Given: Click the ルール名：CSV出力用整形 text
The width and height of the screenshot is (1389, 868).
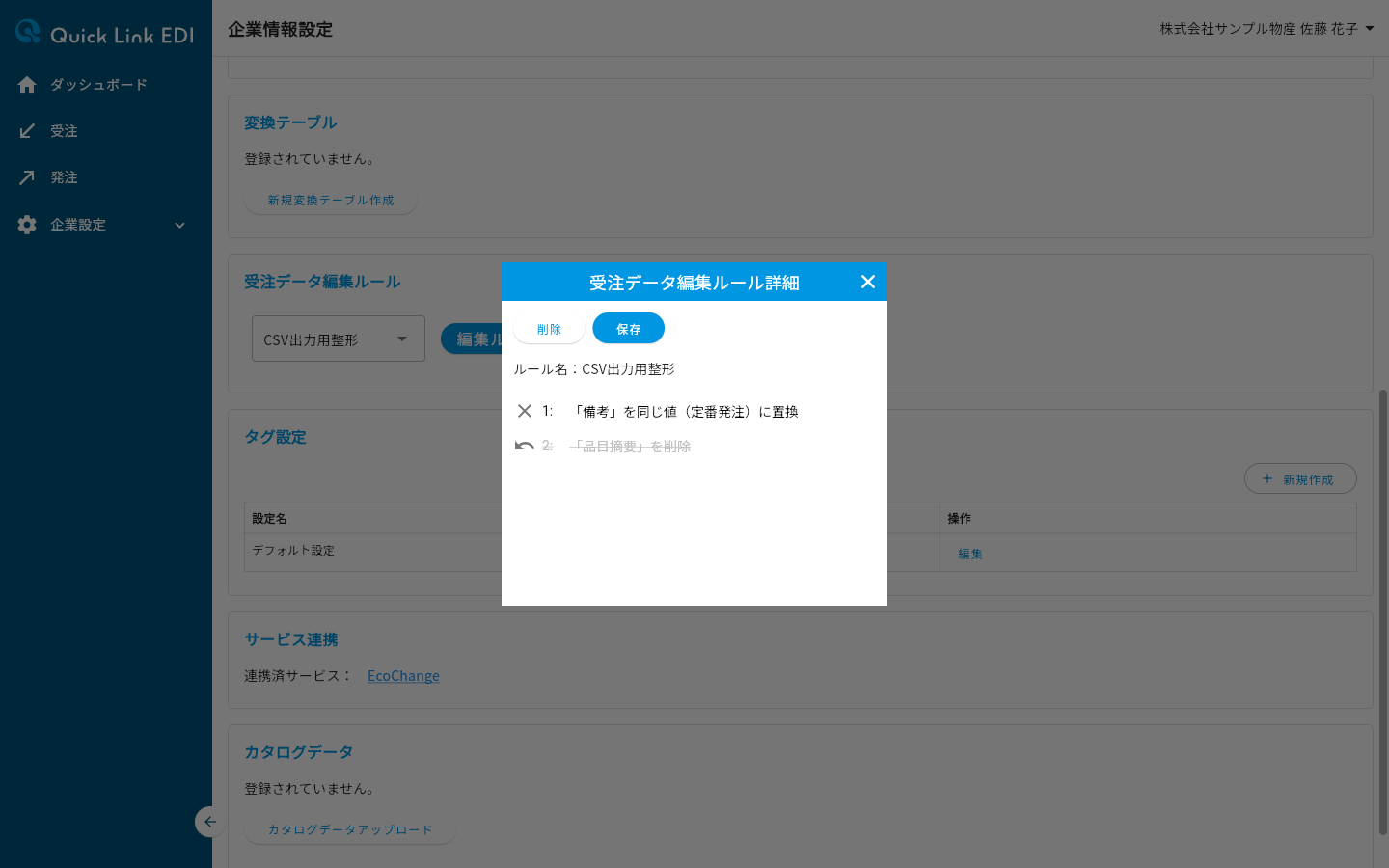Looking at the screenshot, I should point(594,369).
